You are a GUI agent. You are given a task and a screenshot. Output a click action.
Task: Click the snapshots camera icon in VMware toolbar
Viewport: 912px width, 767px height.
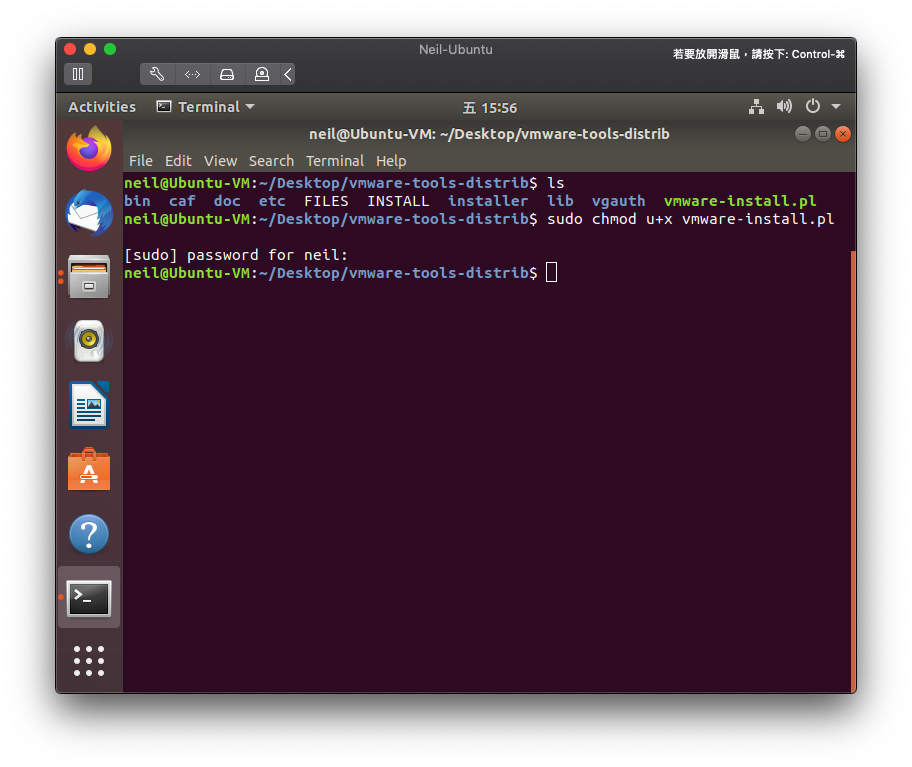(x=261, y=74)
